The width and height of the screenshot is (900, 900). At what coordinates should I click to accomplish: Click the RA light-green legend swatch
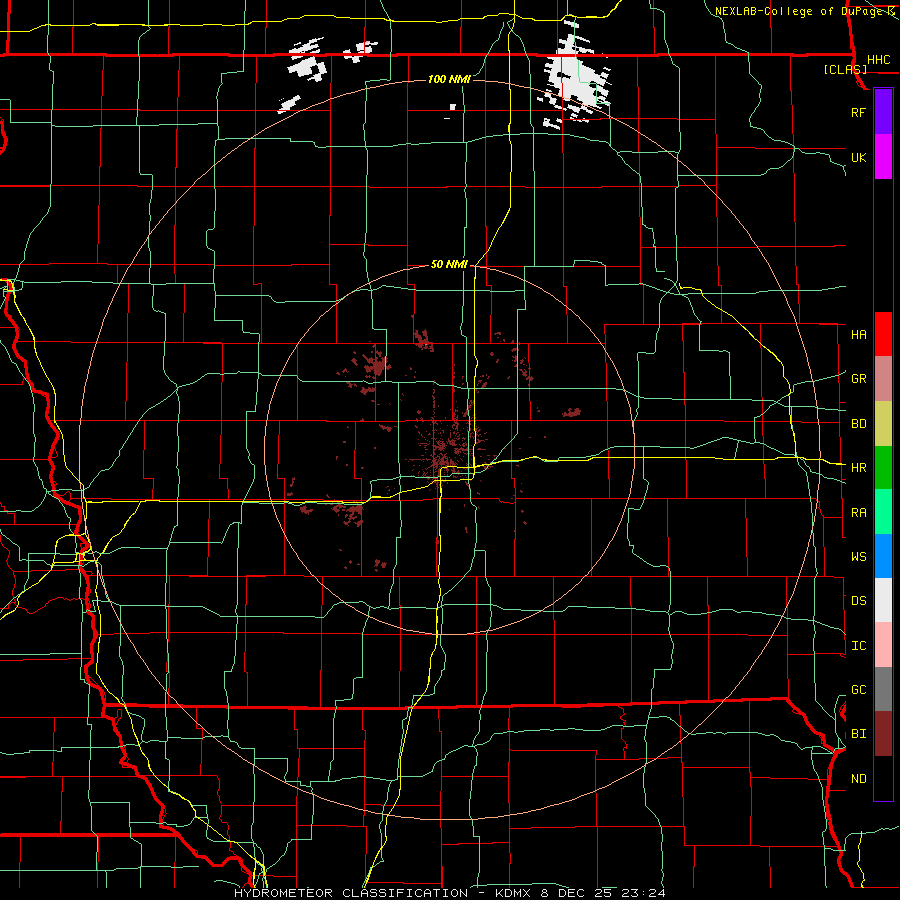click(883, 512)
